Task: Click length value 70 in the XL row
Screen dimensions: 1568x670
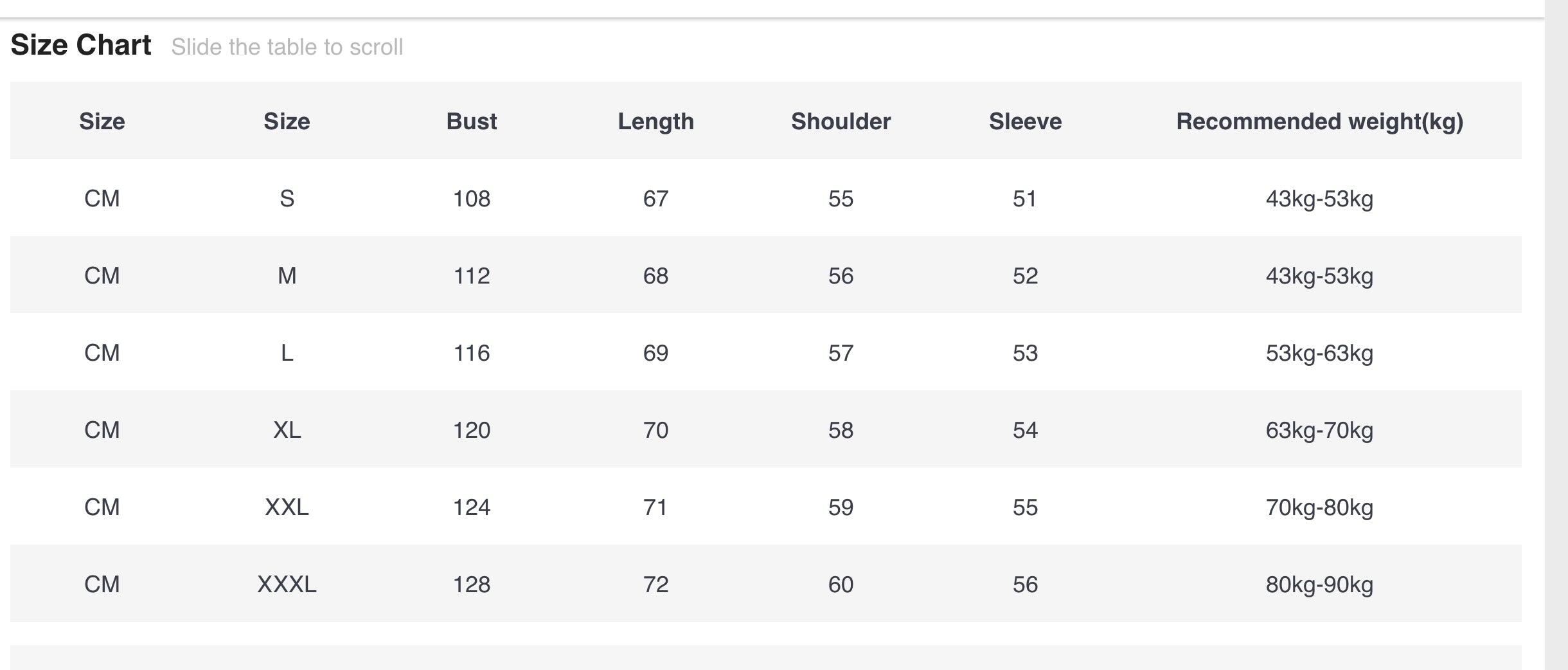Action: pyautogui.click(x=655, y=430)
